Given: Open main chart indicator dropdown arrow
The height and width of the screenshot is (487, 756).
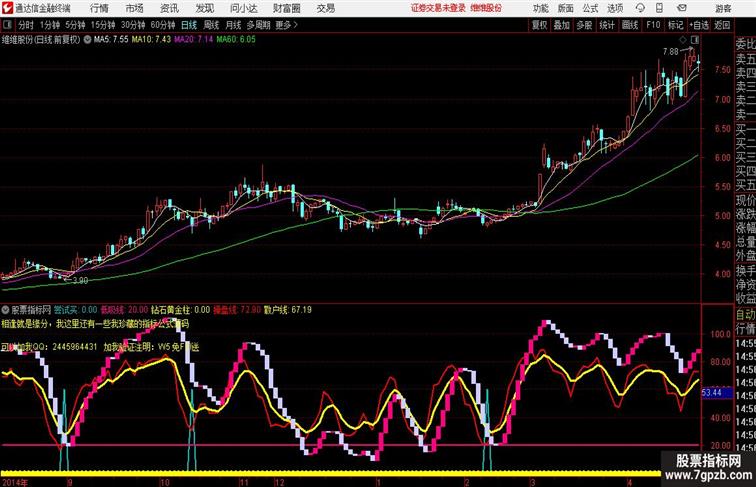Looking at the screenshot, I should click(87, 40).
